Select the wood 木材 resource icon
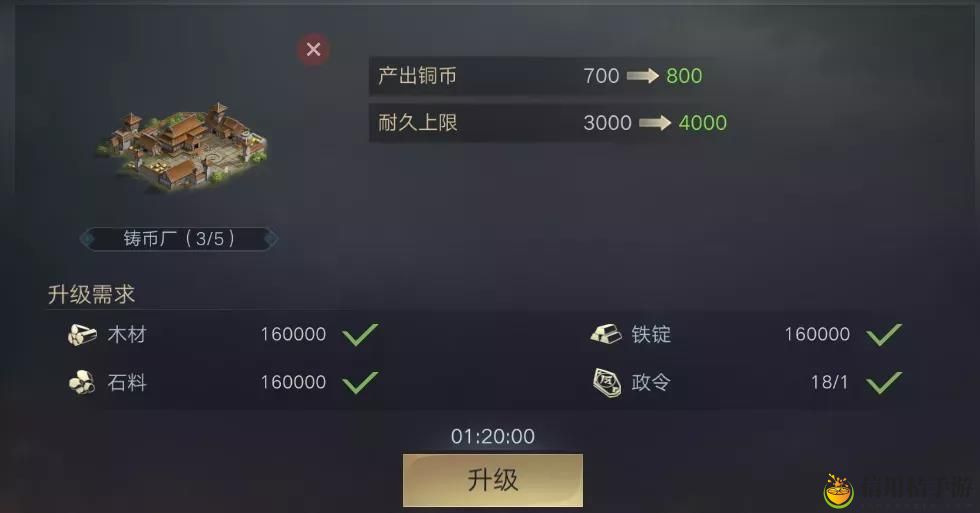The image size is (980, 513). [82, 335]
